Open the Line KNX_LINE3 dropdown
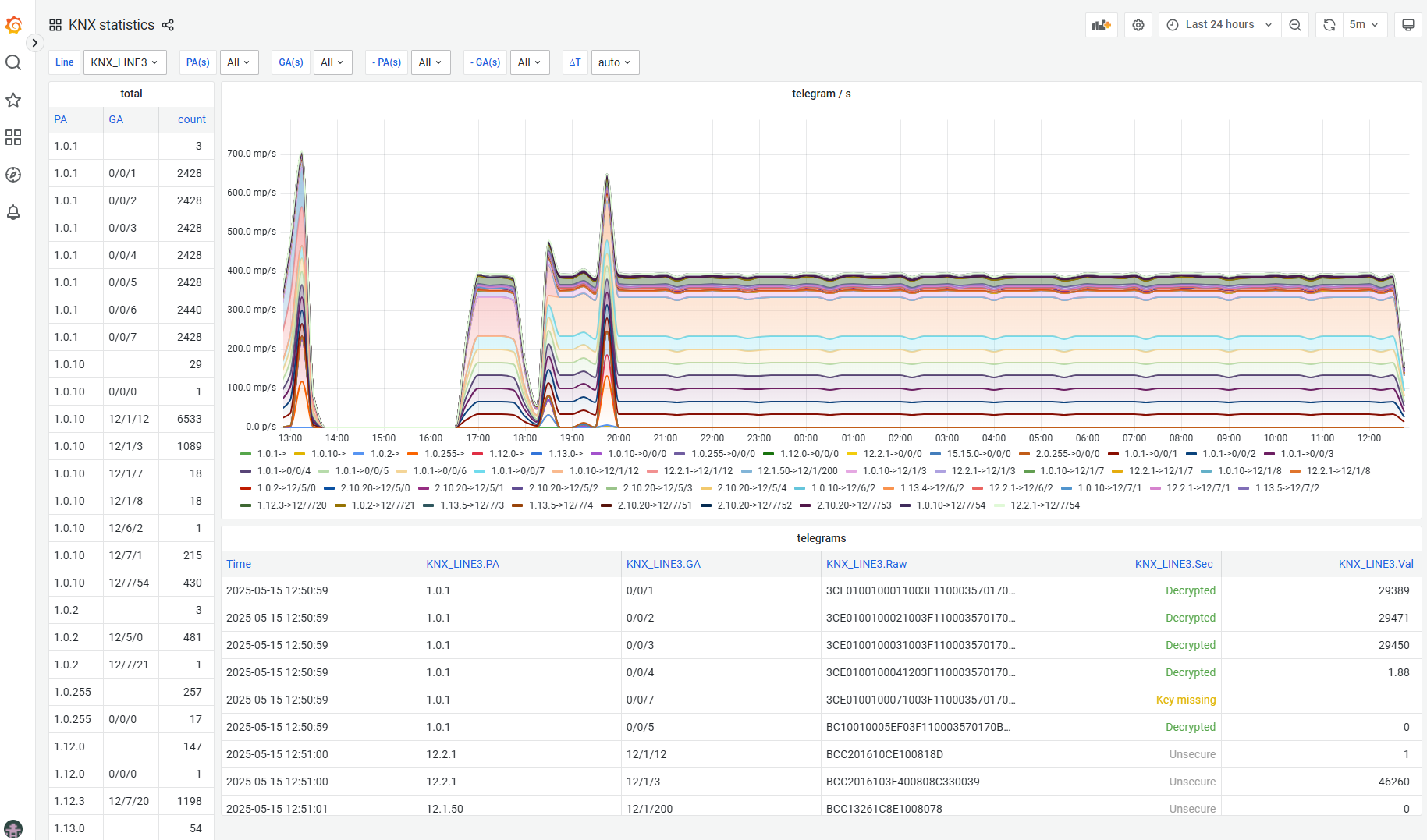The image size is (1427, 840). [x=125, y=62]
